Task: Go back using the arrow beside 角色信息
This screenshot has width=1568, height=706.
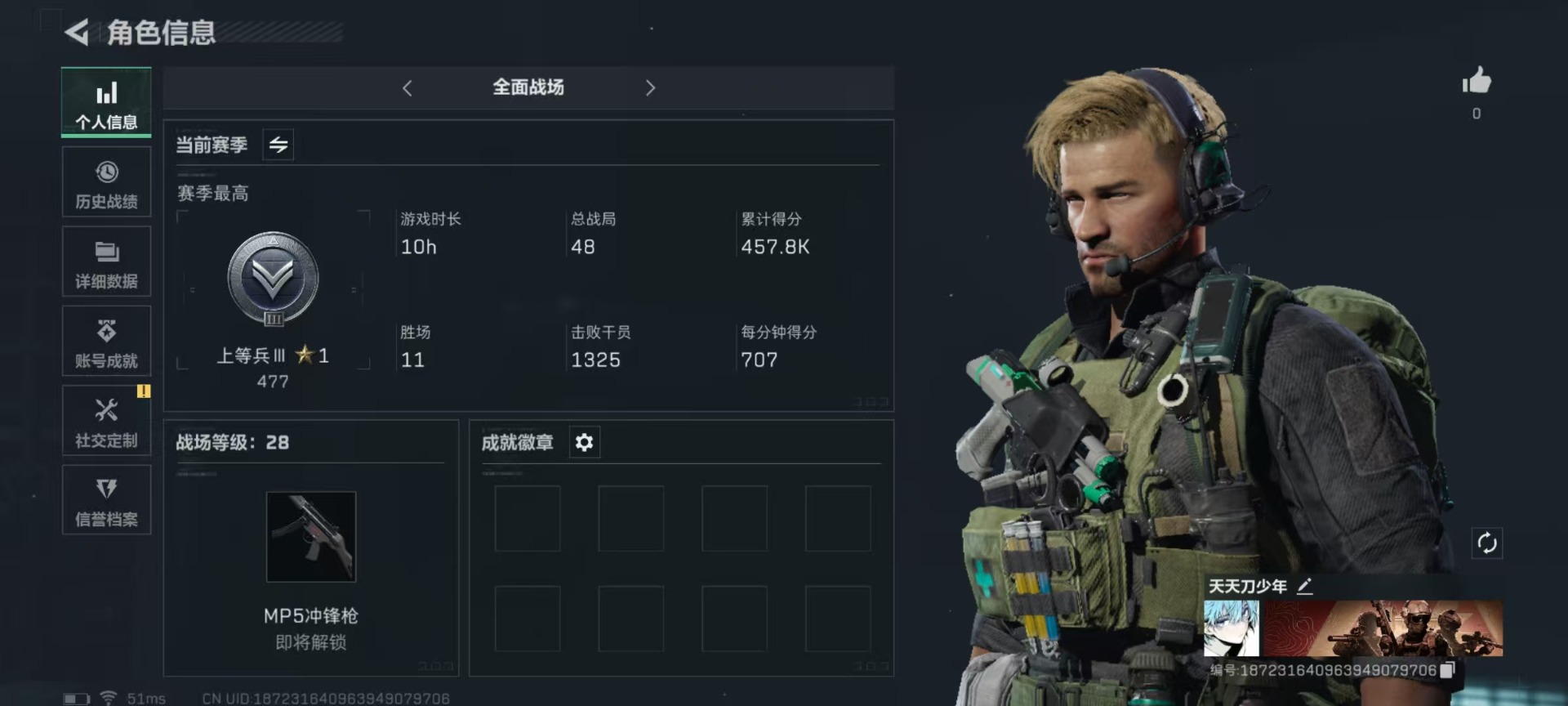Action: pyautogui.click(x=77, y=33)
